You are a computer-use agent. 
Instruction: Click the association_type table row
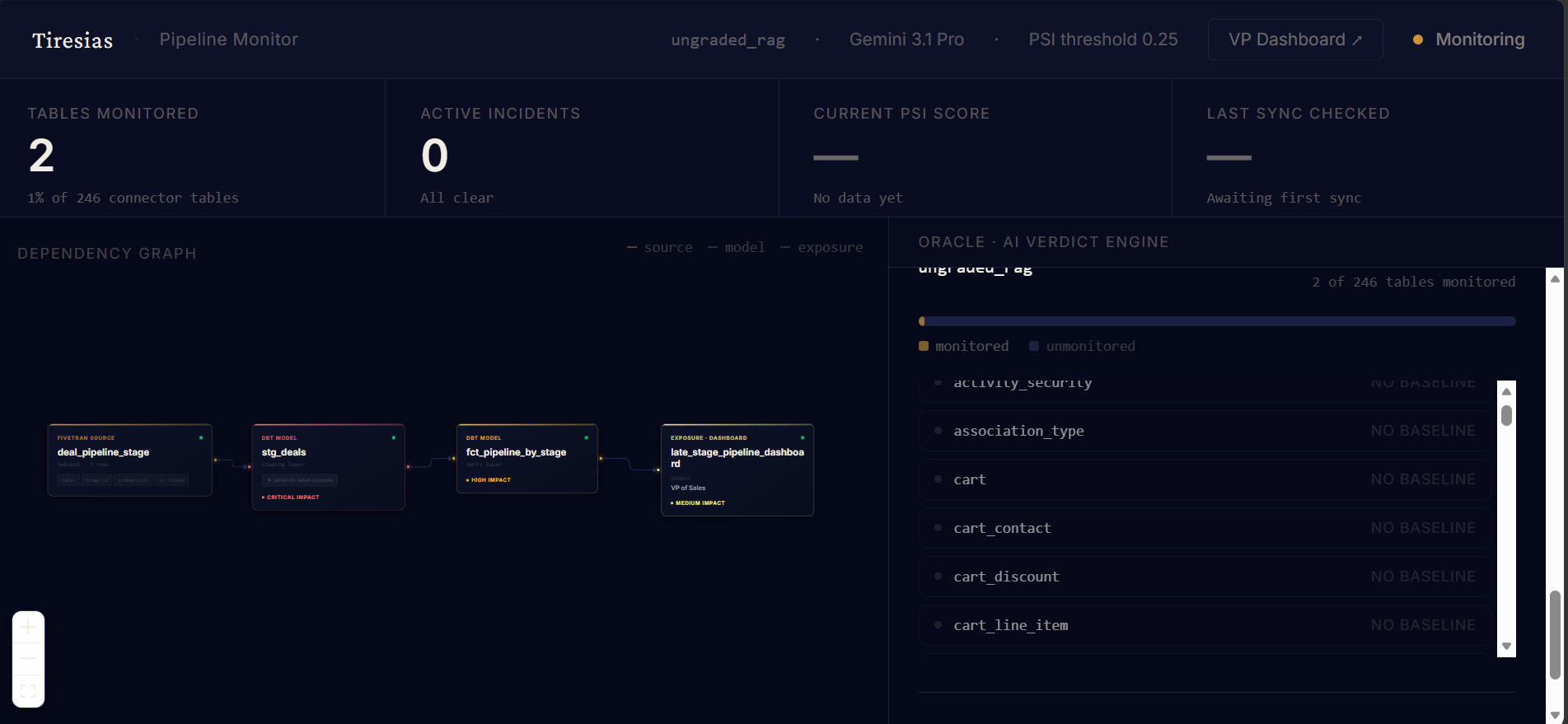pyautogui.click(x=1205, y=431)
